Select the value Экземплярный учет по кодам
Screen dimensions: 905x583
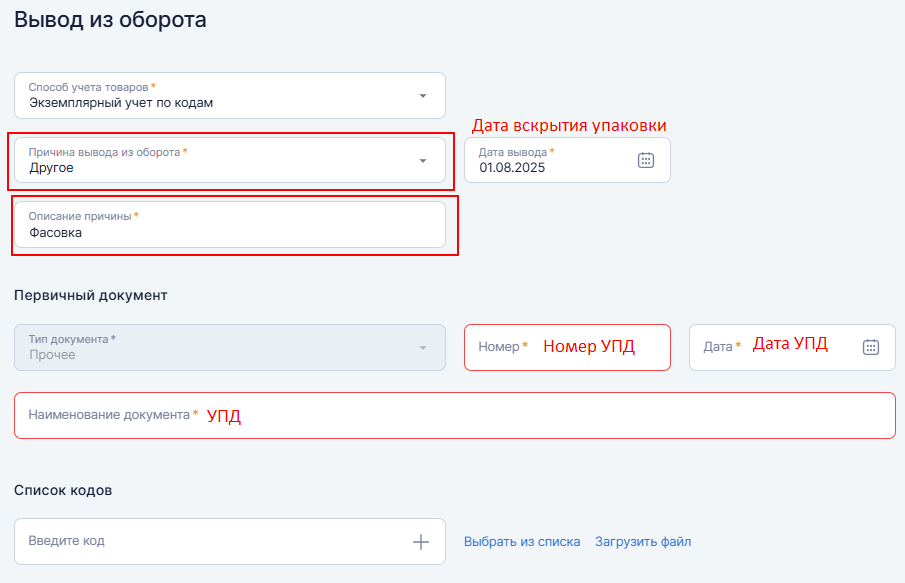(121, 102)
